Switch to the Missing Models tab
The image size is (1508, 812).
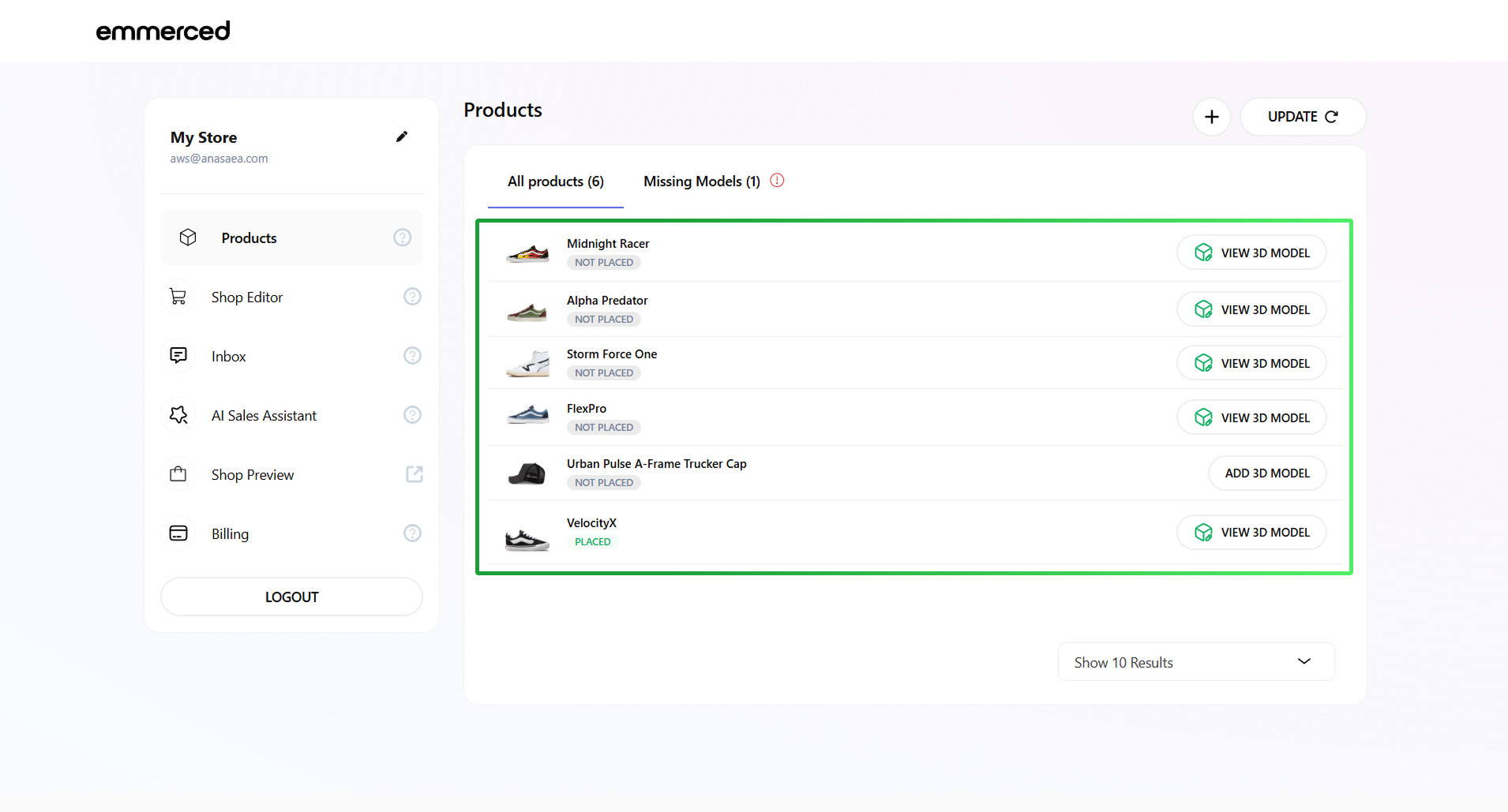point(701,181)
